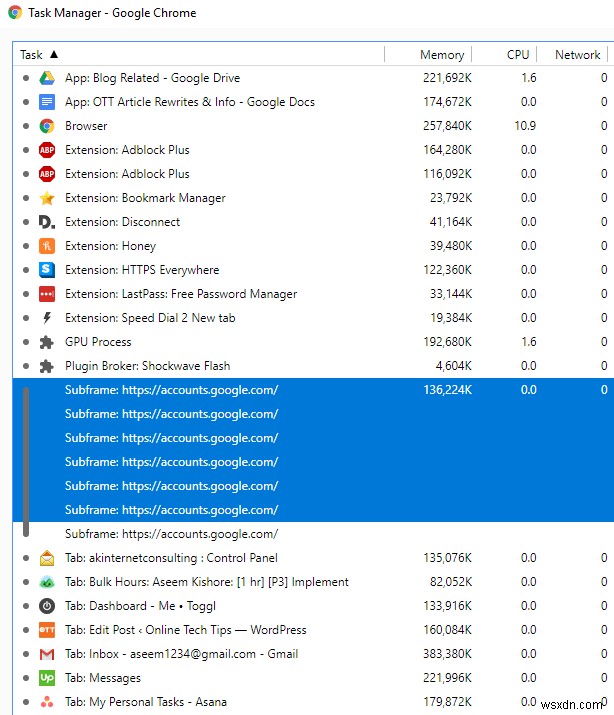Screen dimensions: 614x715
Task: Select Tab: Messages row
Action: [313, 678]
